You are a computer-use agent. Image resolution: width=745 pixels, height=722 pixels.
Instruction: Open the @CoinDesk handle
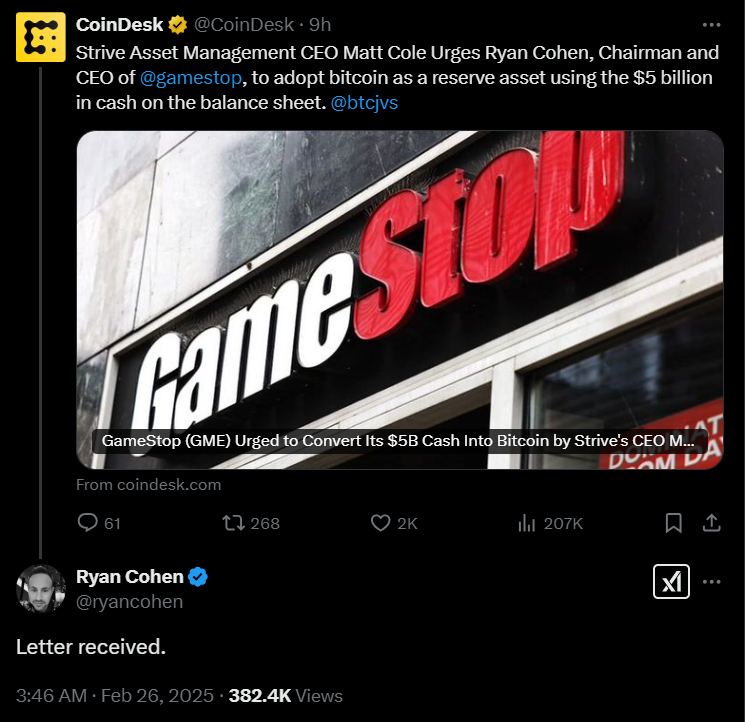[x=244, y=25]
